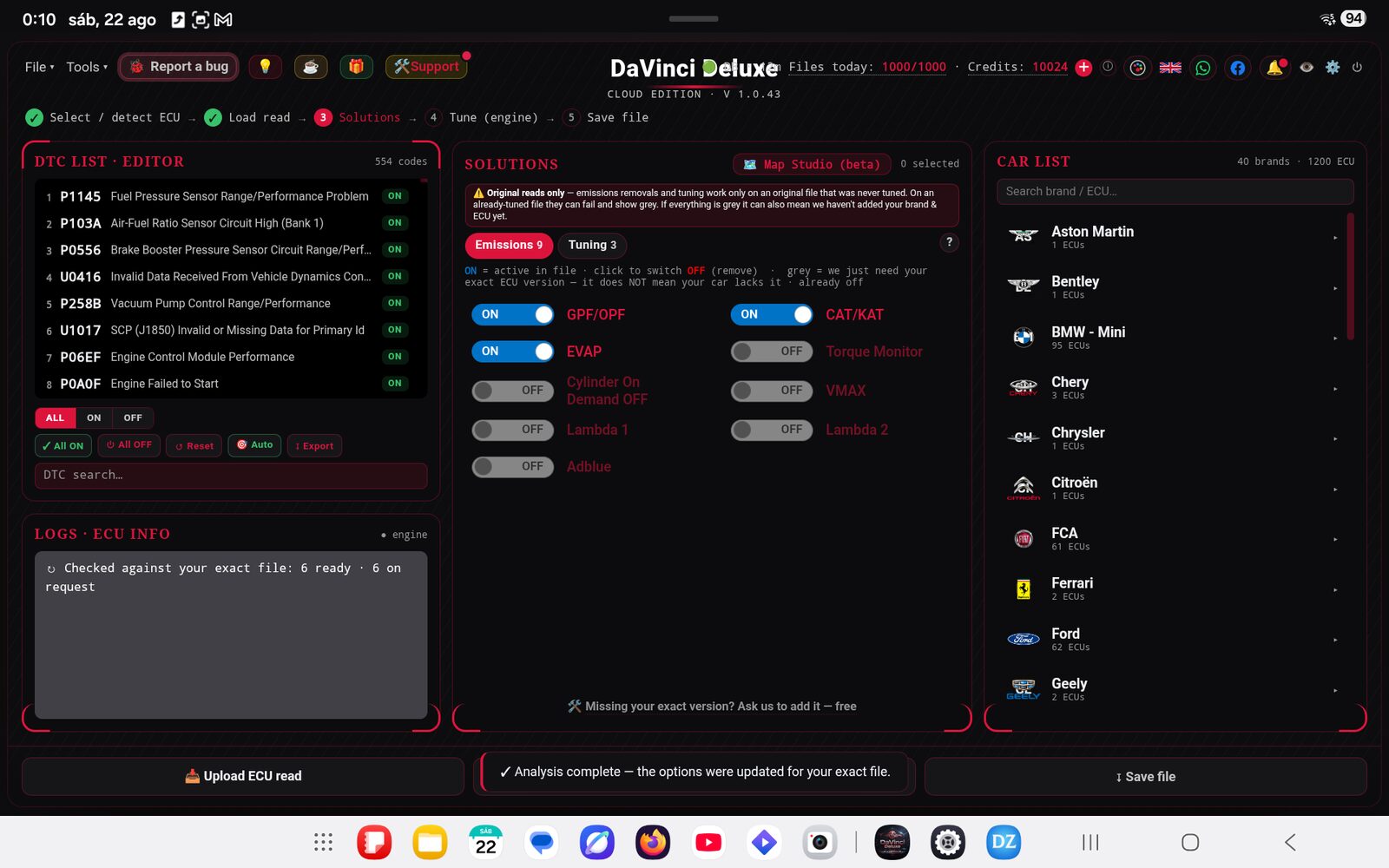Toggle the eye visibility icon in header
The image size is (1389, 868).
tap(1307, 67)
